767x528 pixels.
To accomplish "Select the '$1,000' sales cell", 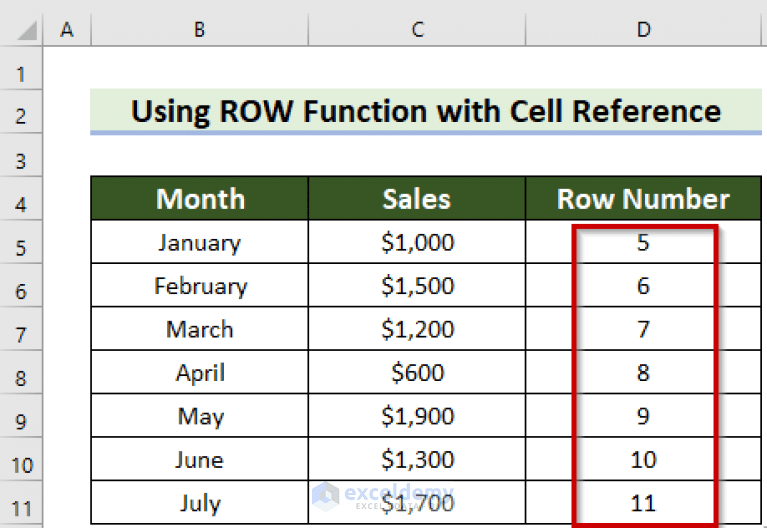I will click(x=417, y=242).
